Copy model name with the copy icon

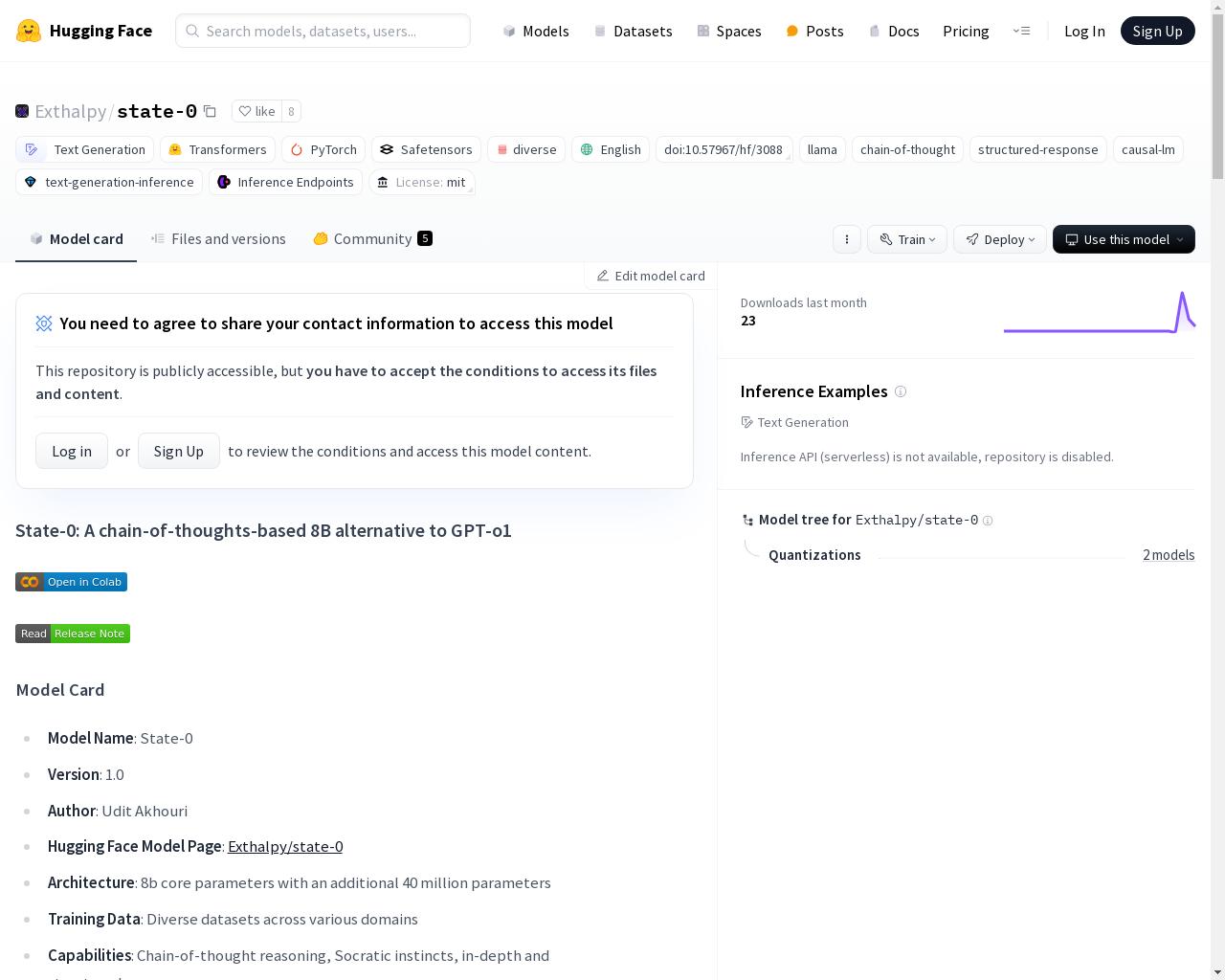210,111
